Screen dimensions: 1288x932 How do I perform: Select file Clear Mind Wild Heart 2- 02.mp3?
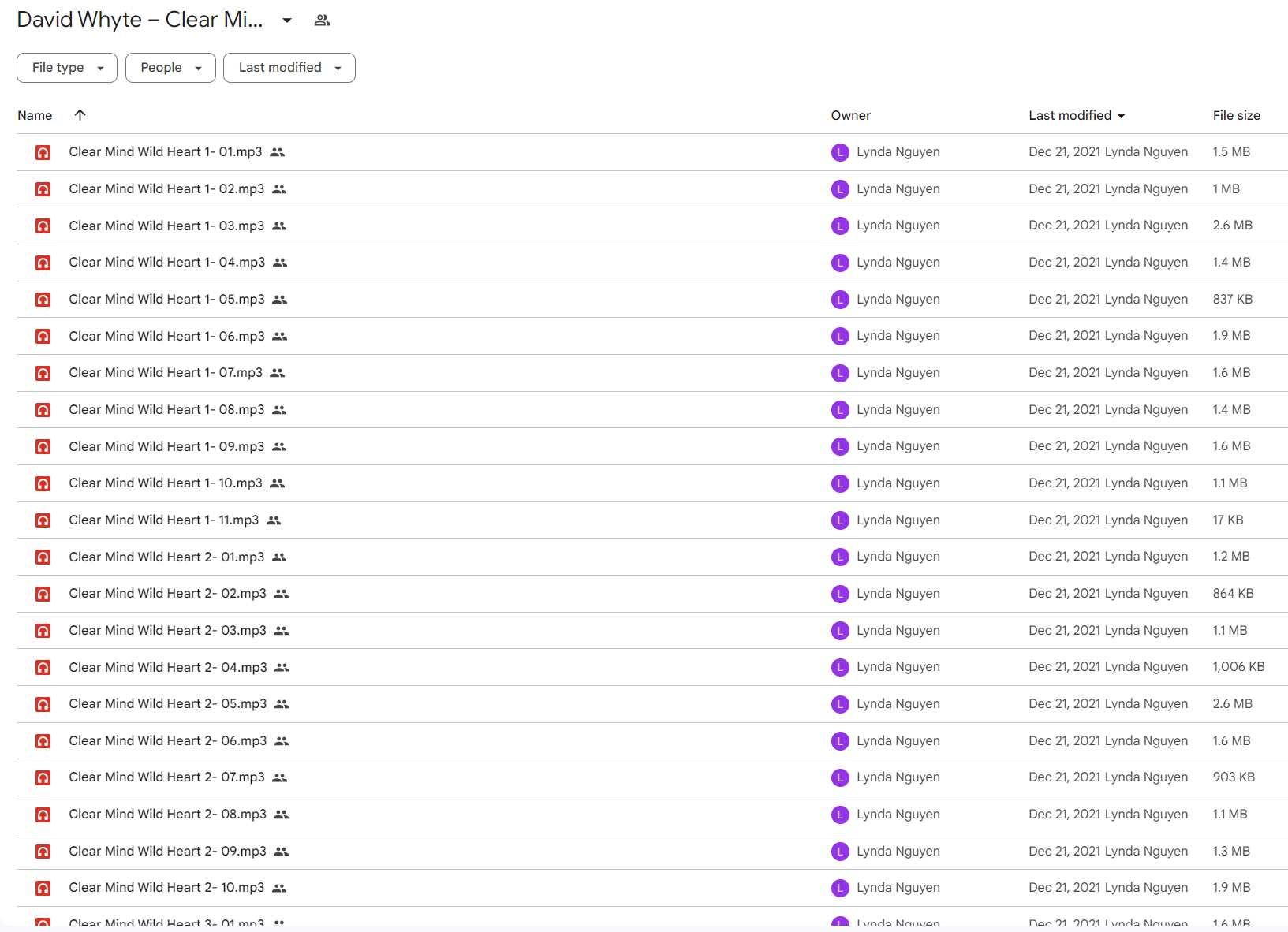tap(652, 594)
